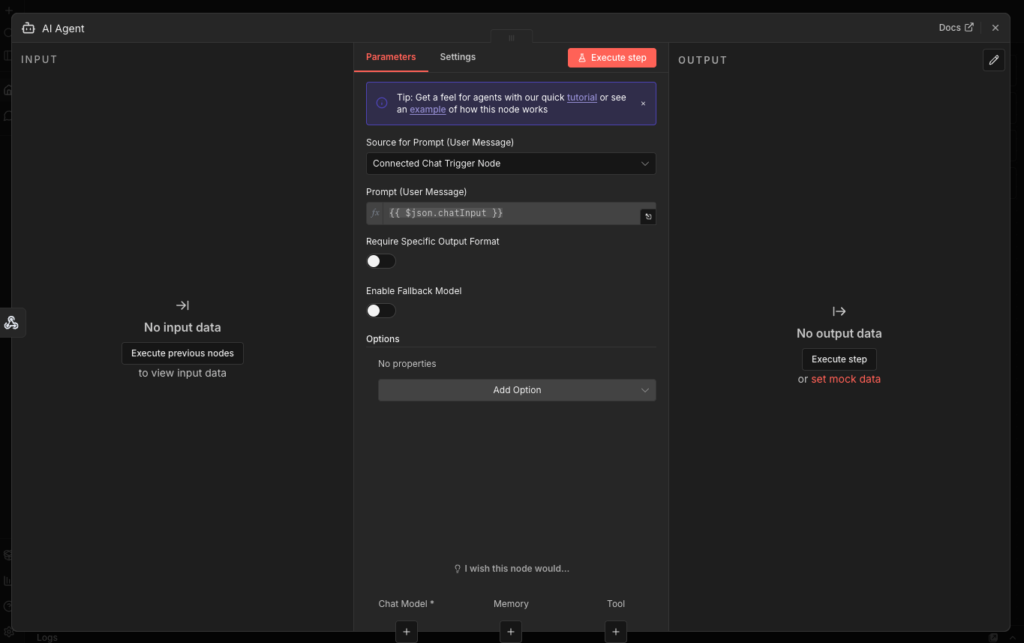Screen dimensions: 1024x643
Task: Select the Parameters tab
Action: (x=391, y=57)
